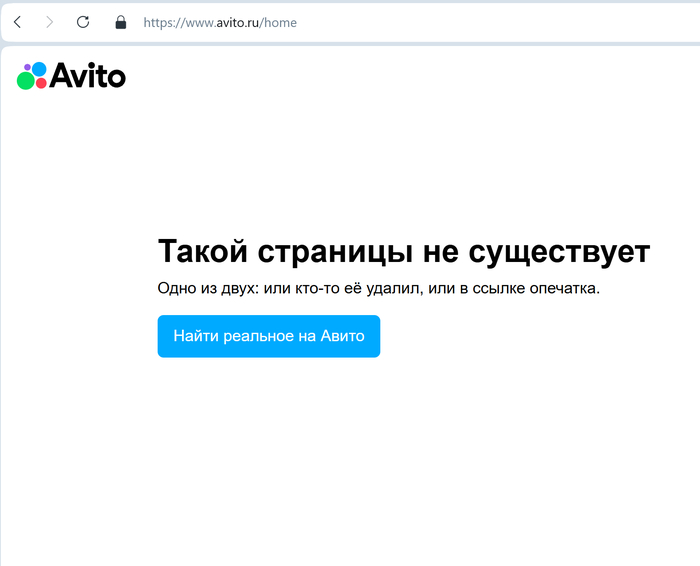Reload the current Avito page
The width and height of the screenshot is (700, 566).
tap(83, 22)
